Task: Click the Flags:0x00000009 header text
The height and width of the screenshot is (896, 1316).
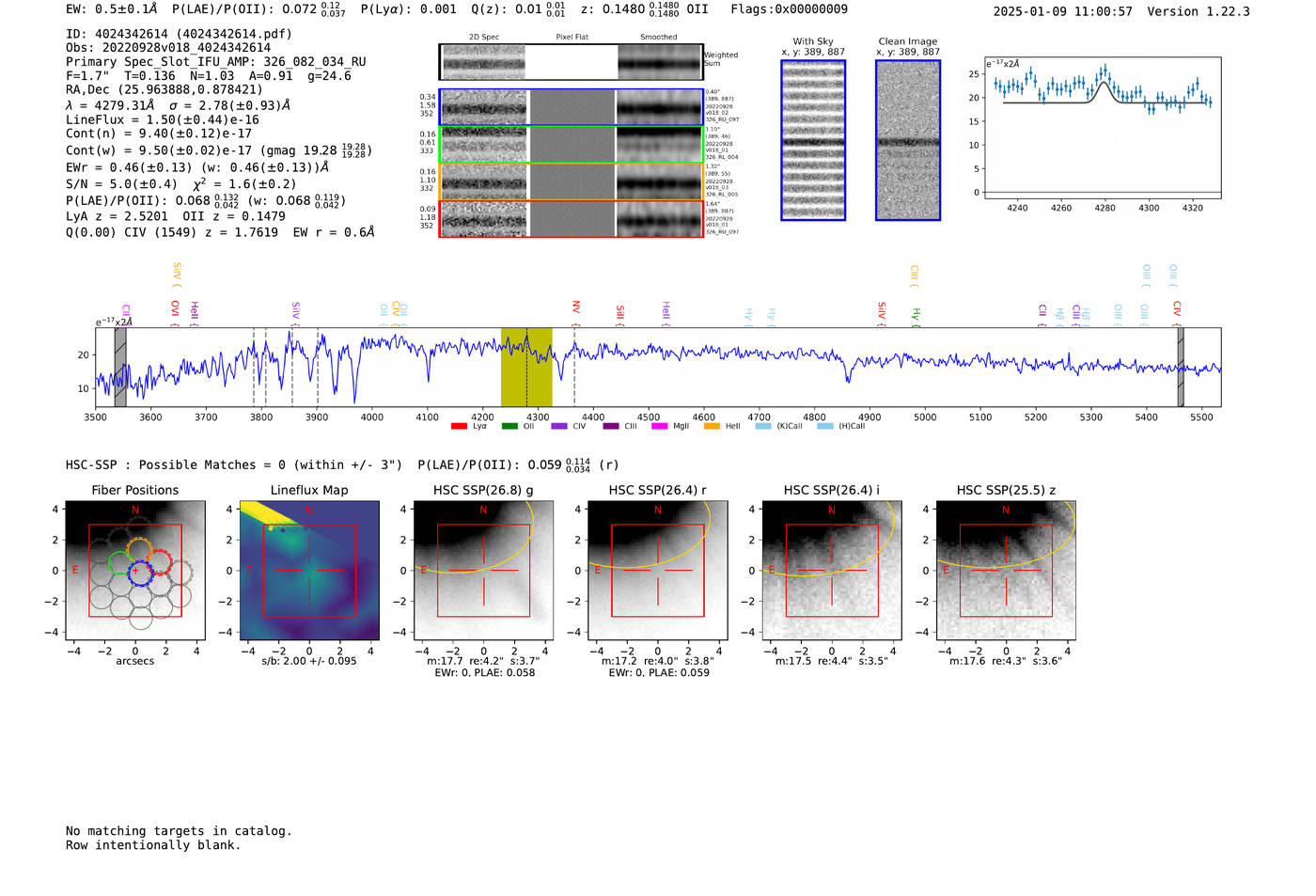Action: [x=789, y=9]
